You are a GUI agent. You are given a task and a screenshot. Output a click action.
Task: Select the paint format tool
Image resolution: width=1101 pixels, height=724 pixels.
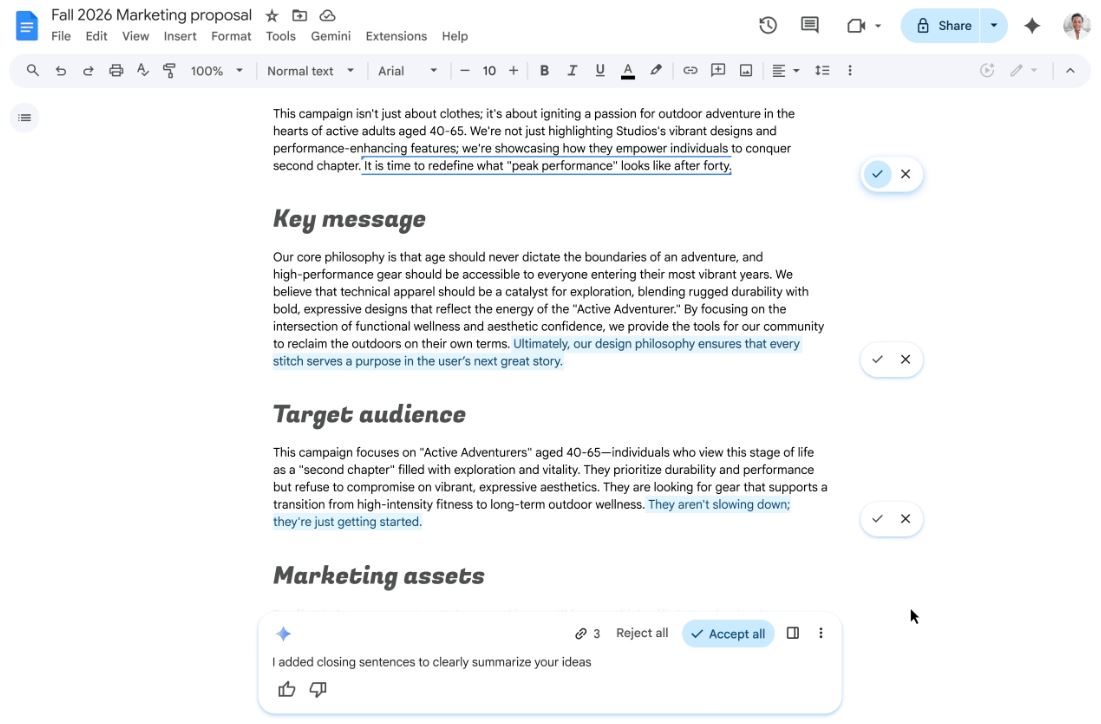pos(168,70)
